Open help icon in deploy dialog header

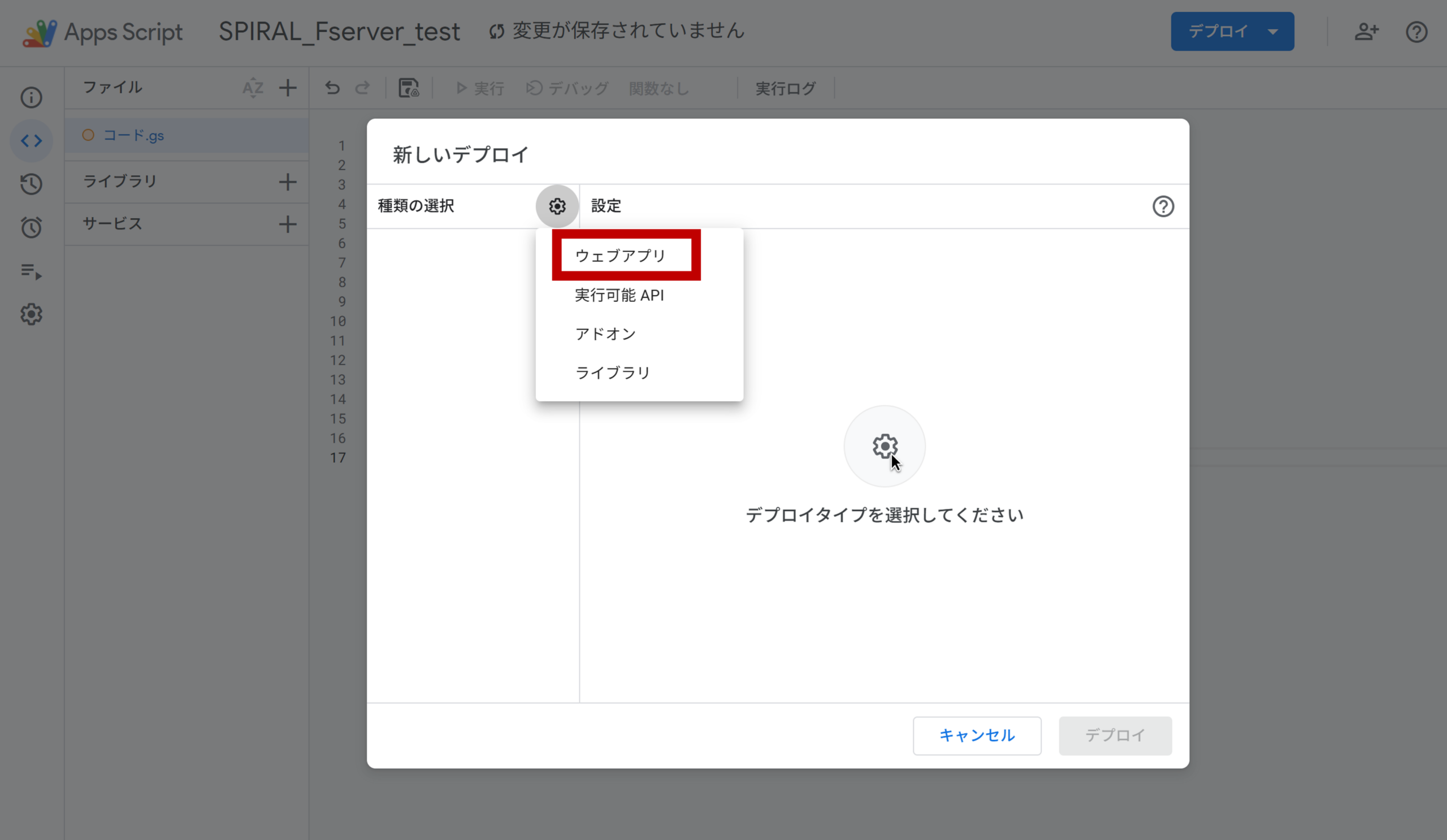coord(1163,206)
